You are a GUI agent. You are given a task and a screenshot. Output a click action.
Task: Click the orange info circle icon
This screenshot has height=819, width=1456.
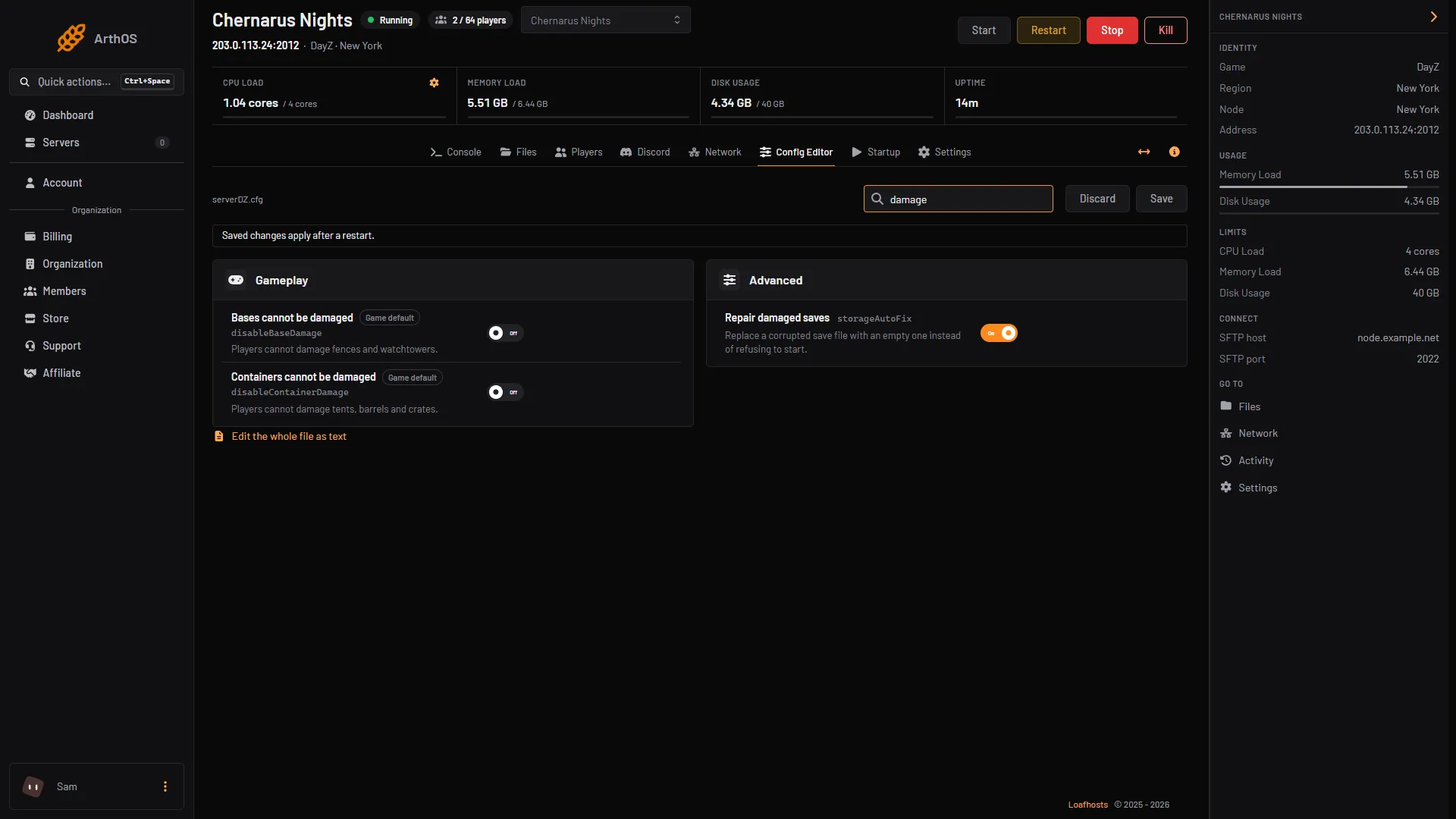1174,152
